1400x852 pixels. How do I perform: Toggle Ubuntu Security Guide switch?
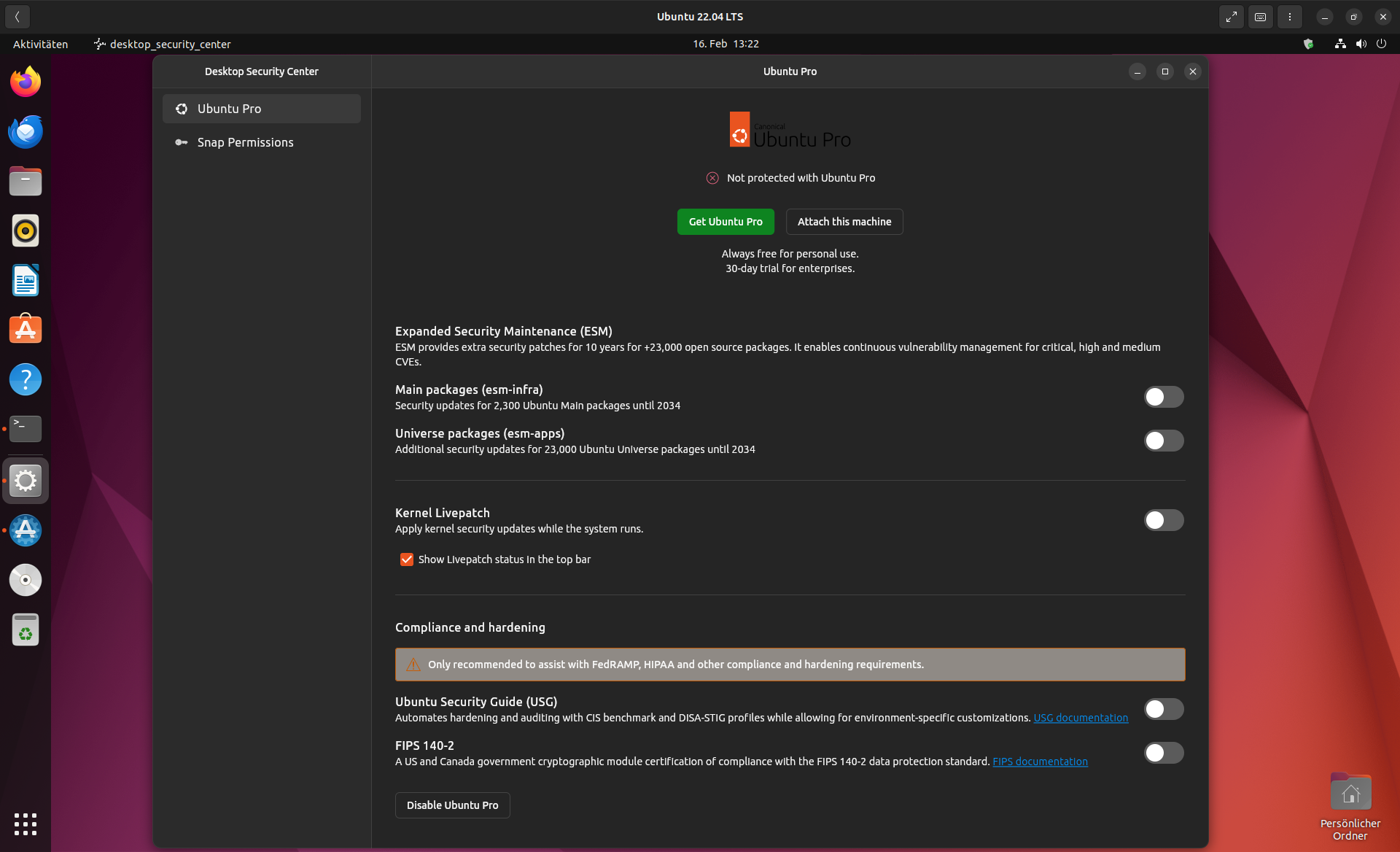click(x=1163, y=709)
